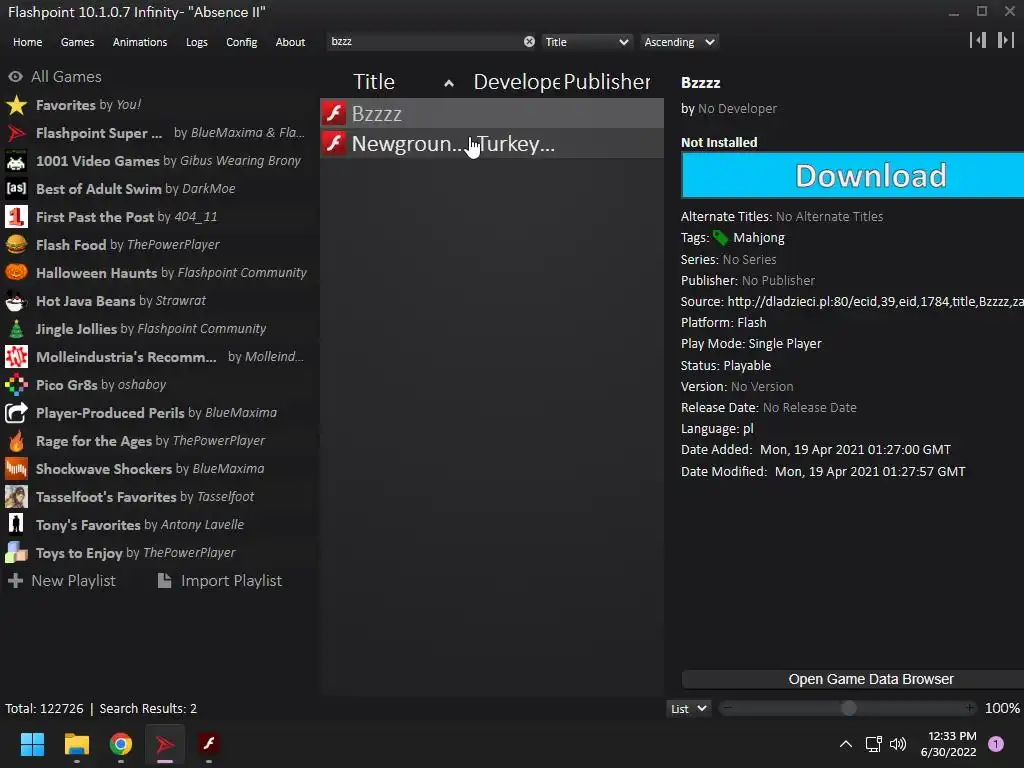Click the Jingle Jollies tree icon
The height and width of the screenshot is (768, 1024).
[16, 329]
